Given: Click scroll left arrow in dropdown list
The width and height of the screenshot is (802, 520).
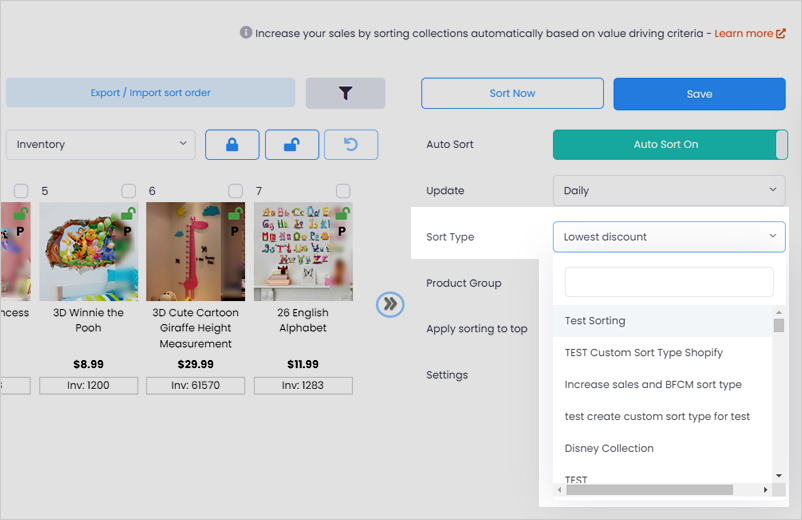Looking at the screenshot, I should [x=560, y=490].
